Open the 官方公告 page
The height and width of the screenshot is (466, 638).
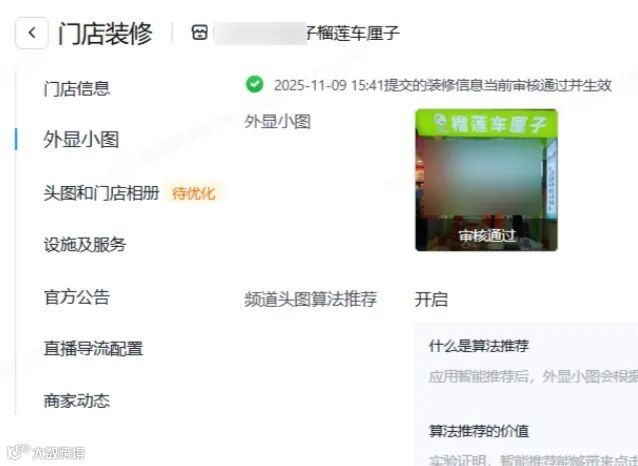[x=77, y=297]
